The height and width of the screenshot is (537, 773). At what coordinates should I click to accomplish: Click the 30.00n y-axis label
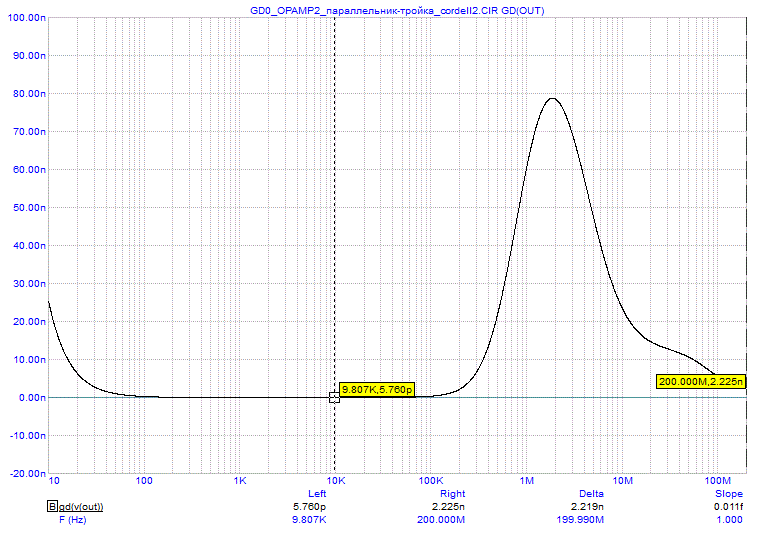click(x=29, y=284)
